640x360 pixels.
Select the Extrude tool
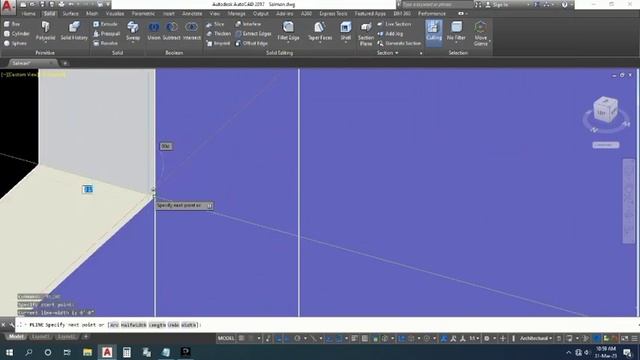point(105,24)
